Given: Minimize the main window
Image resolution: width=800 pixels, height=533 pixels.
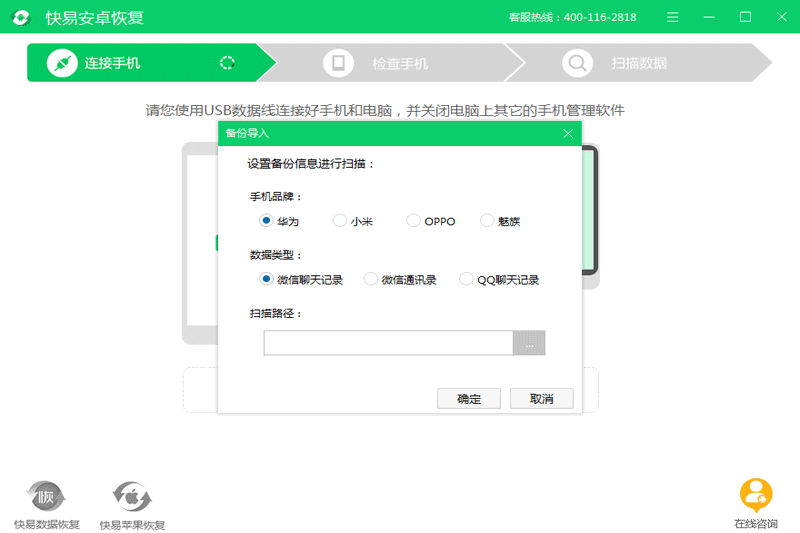Looking at the screenshot, I should coord(709,17).
